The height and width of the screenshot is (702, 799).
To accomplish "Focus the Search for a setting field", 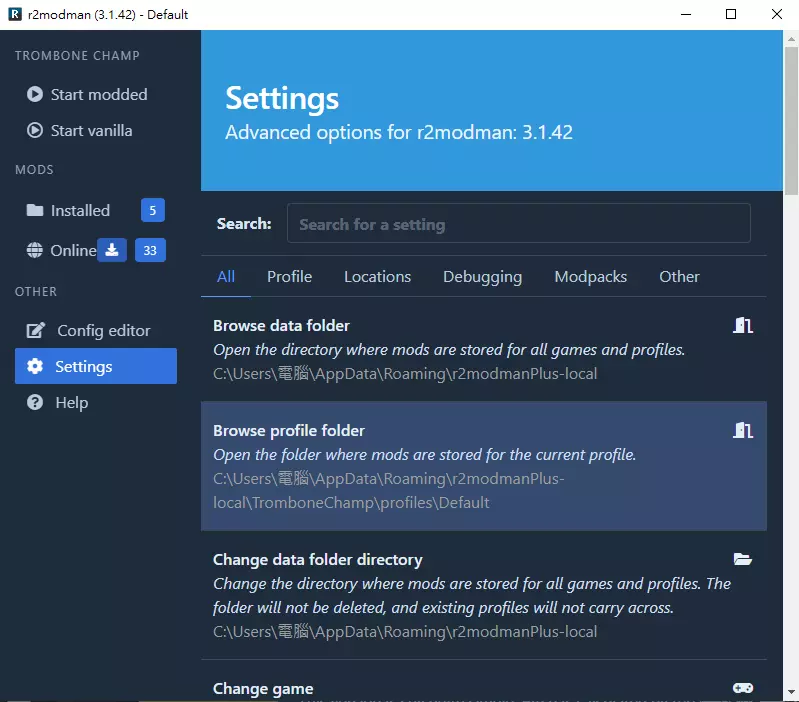I will (x=518, y=224).
